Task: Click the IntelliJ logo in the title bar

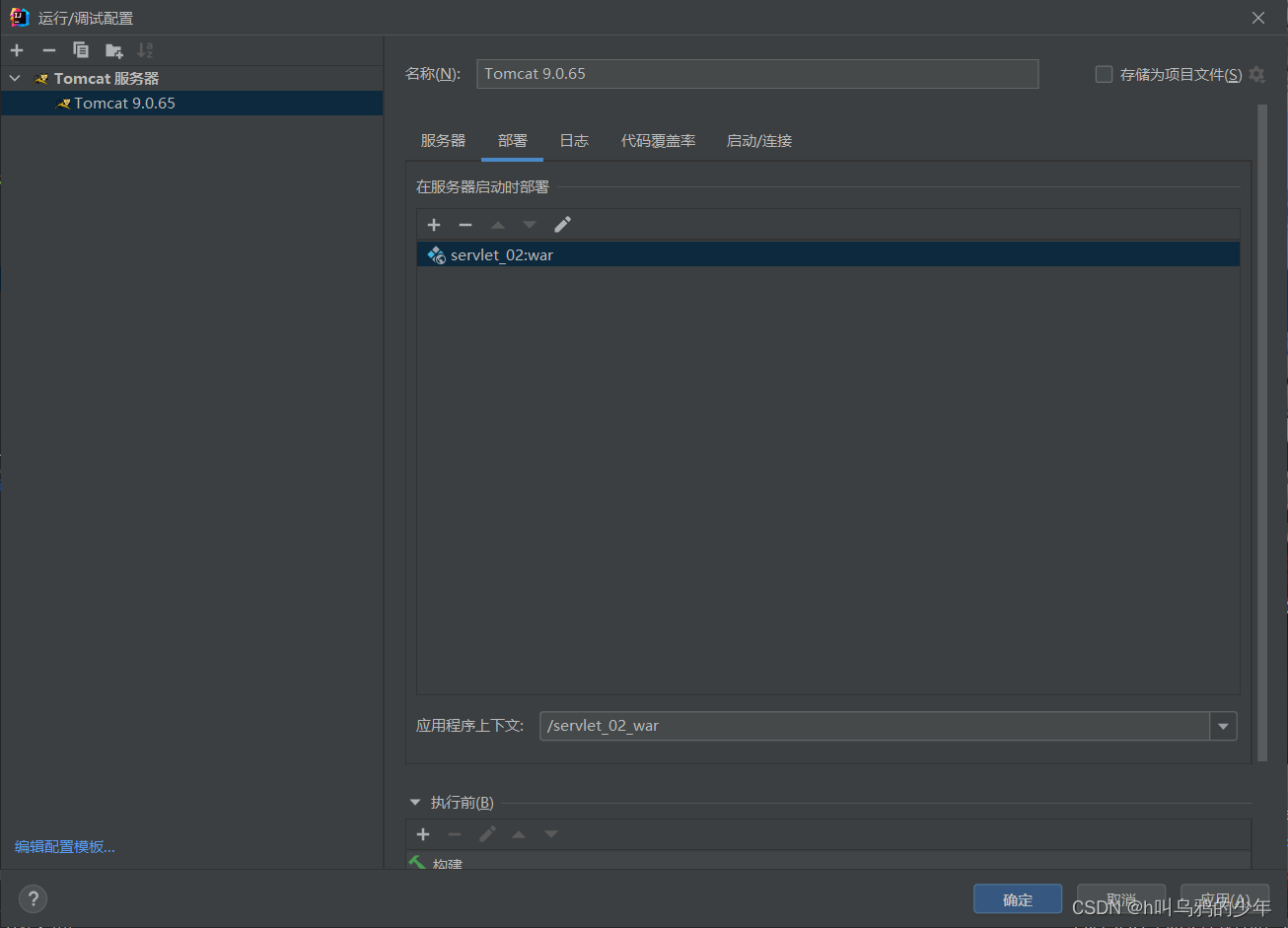Action: (x=20, y=17)
